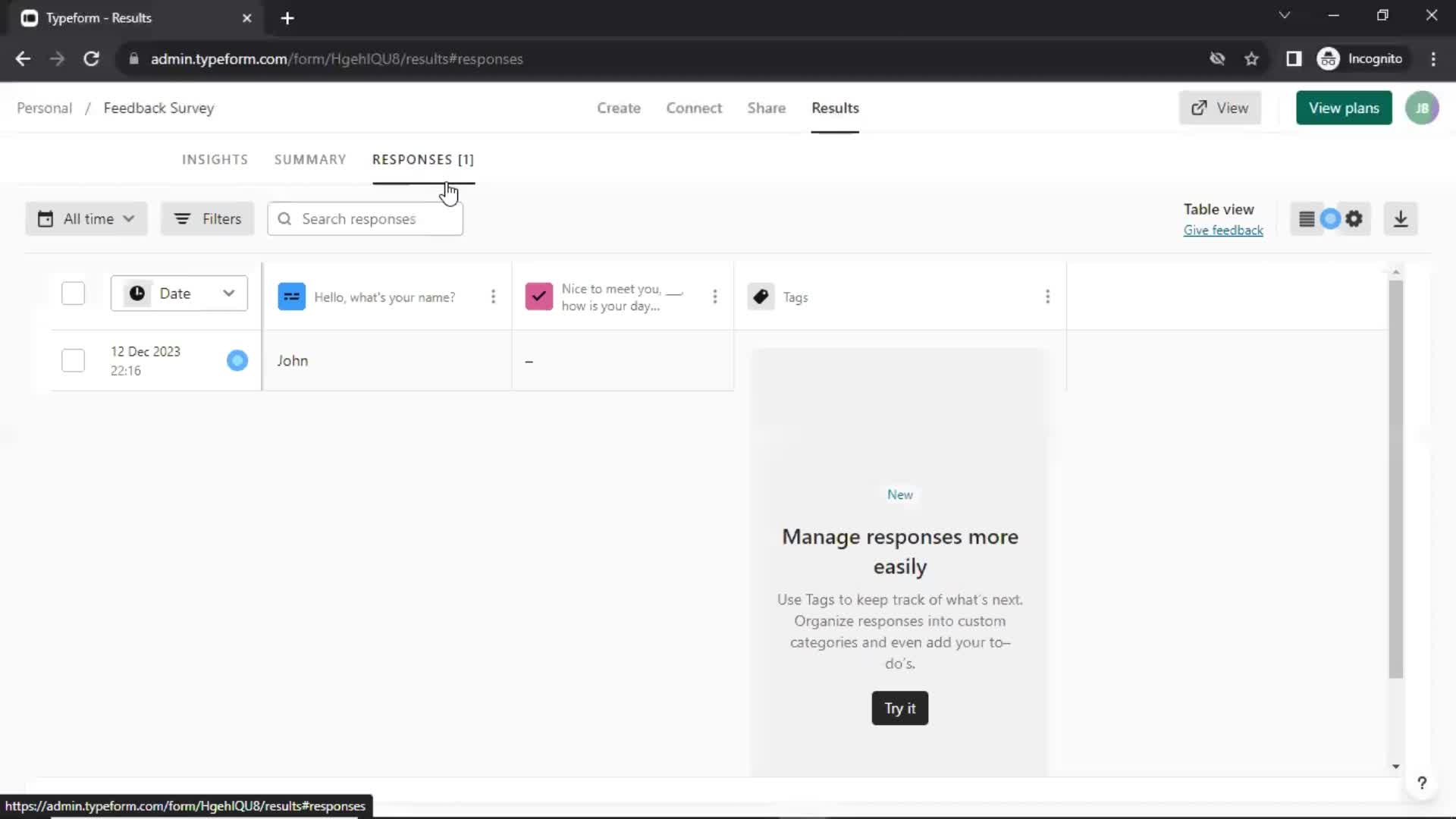Go to the Create section
Viewport: 1456px width, 819px height.
pyautogui.click(x=619, y=108)
